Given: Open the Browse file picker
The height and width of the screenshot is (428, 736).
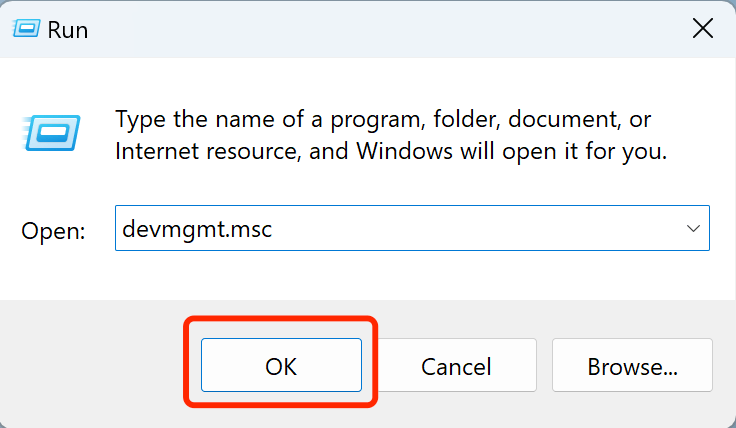Looking at the screenshot, I should 632,366.
